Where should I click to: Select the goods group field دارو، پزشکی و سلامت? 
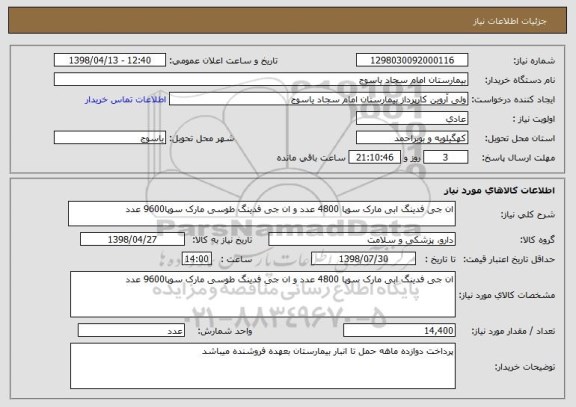(362, 239)
